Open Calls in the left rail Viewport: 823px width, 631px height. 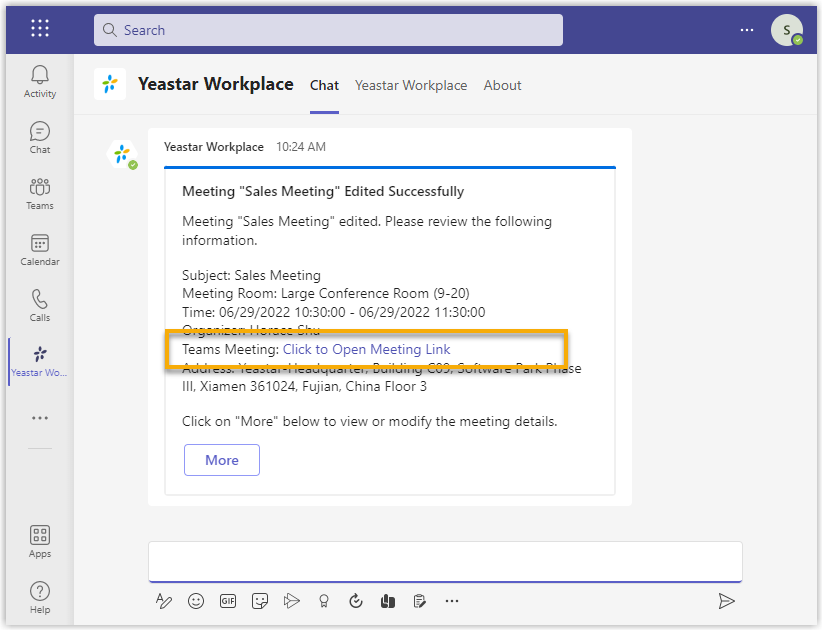point(40,305)
